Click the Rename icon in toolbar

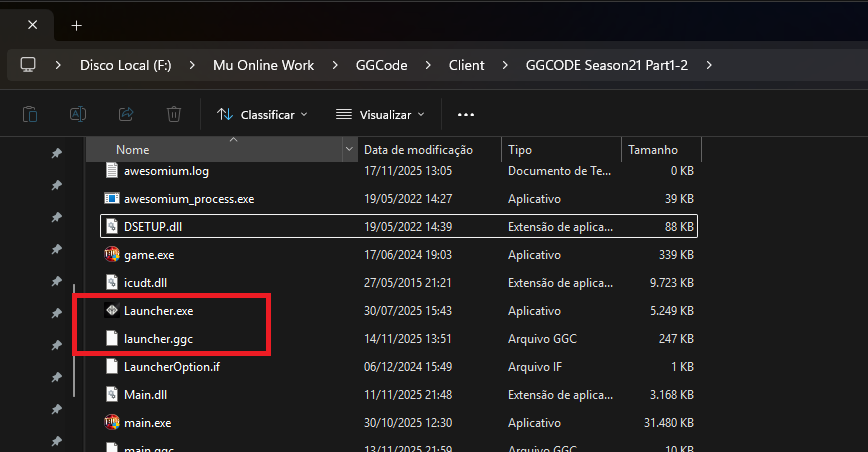[x=78, y=115]
